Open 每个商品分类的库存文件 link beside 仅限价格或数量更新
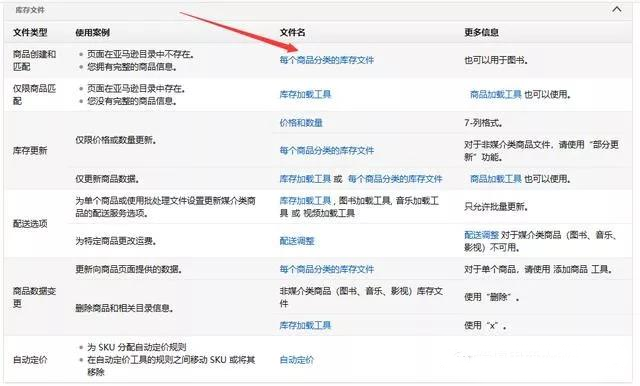The height and width of the screenshot is (386, 640). (x=327, y=151)
